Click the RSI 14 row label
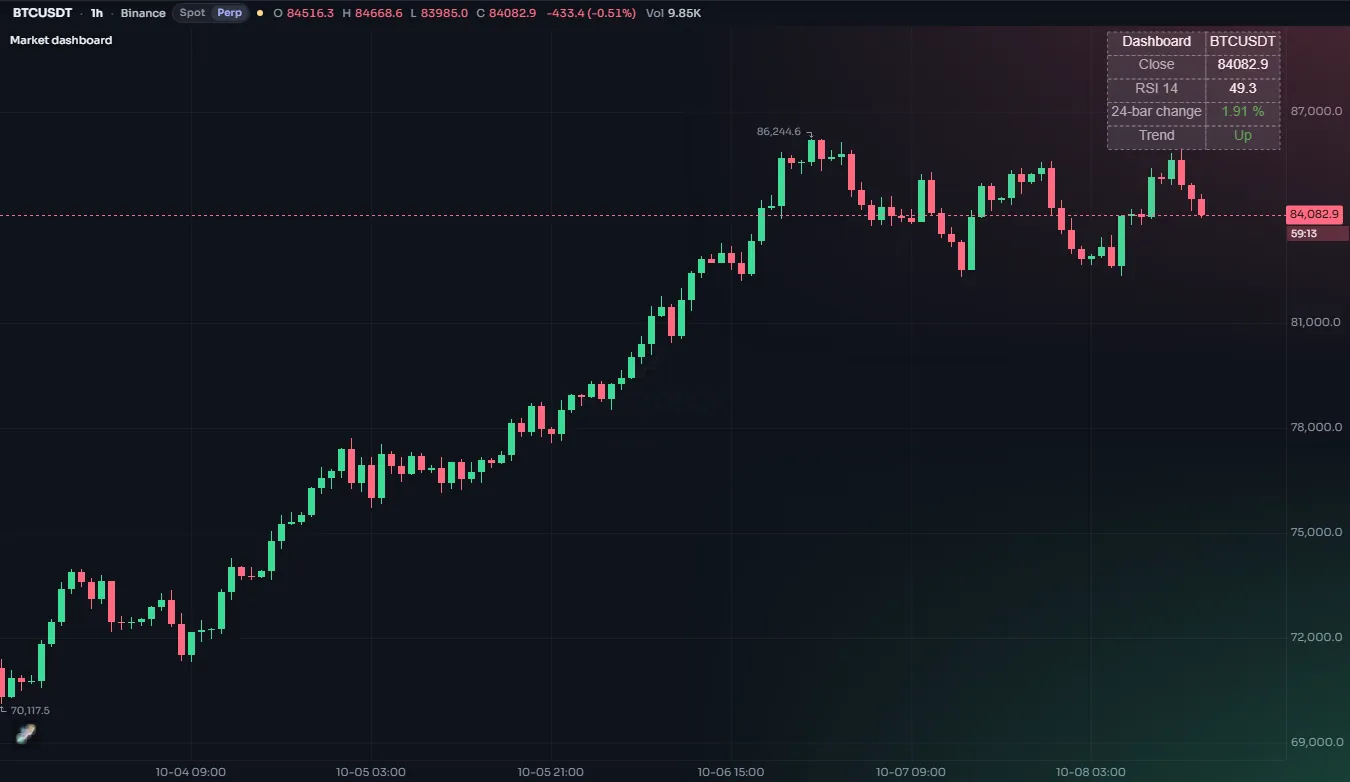 [x=1156, y=88]
